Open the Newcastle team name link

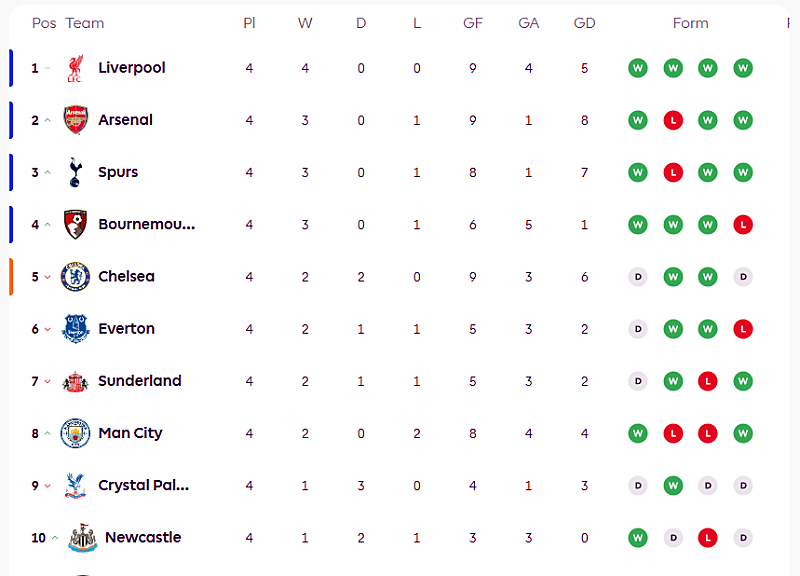click(143, 537)
